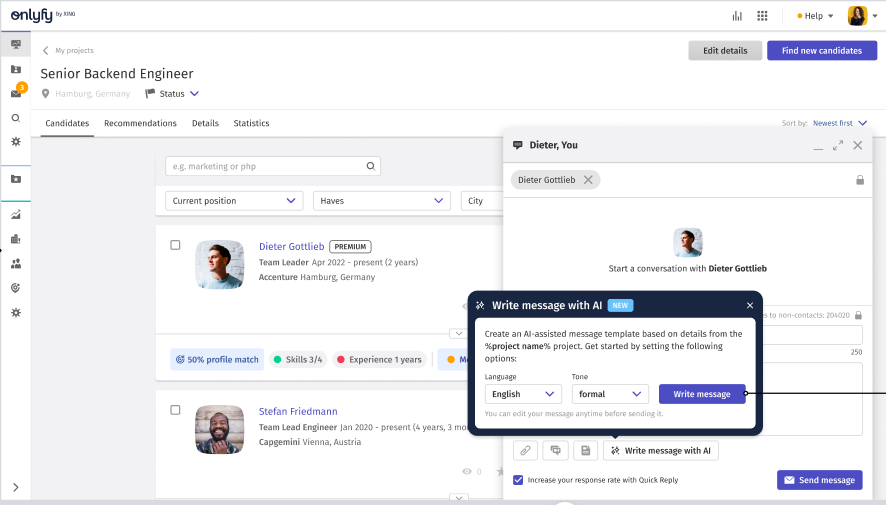
Task: Open the Statistics tab
Action: tap(251, 123)
